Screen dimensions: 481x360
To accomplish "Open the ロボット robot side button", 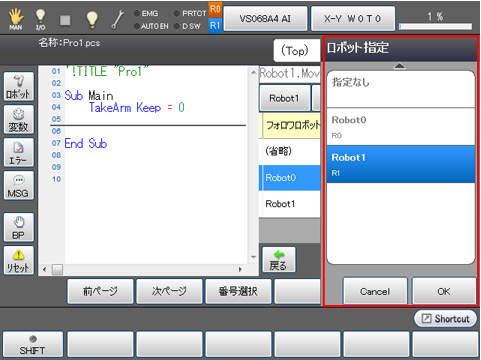I will [x=19, y=86].
